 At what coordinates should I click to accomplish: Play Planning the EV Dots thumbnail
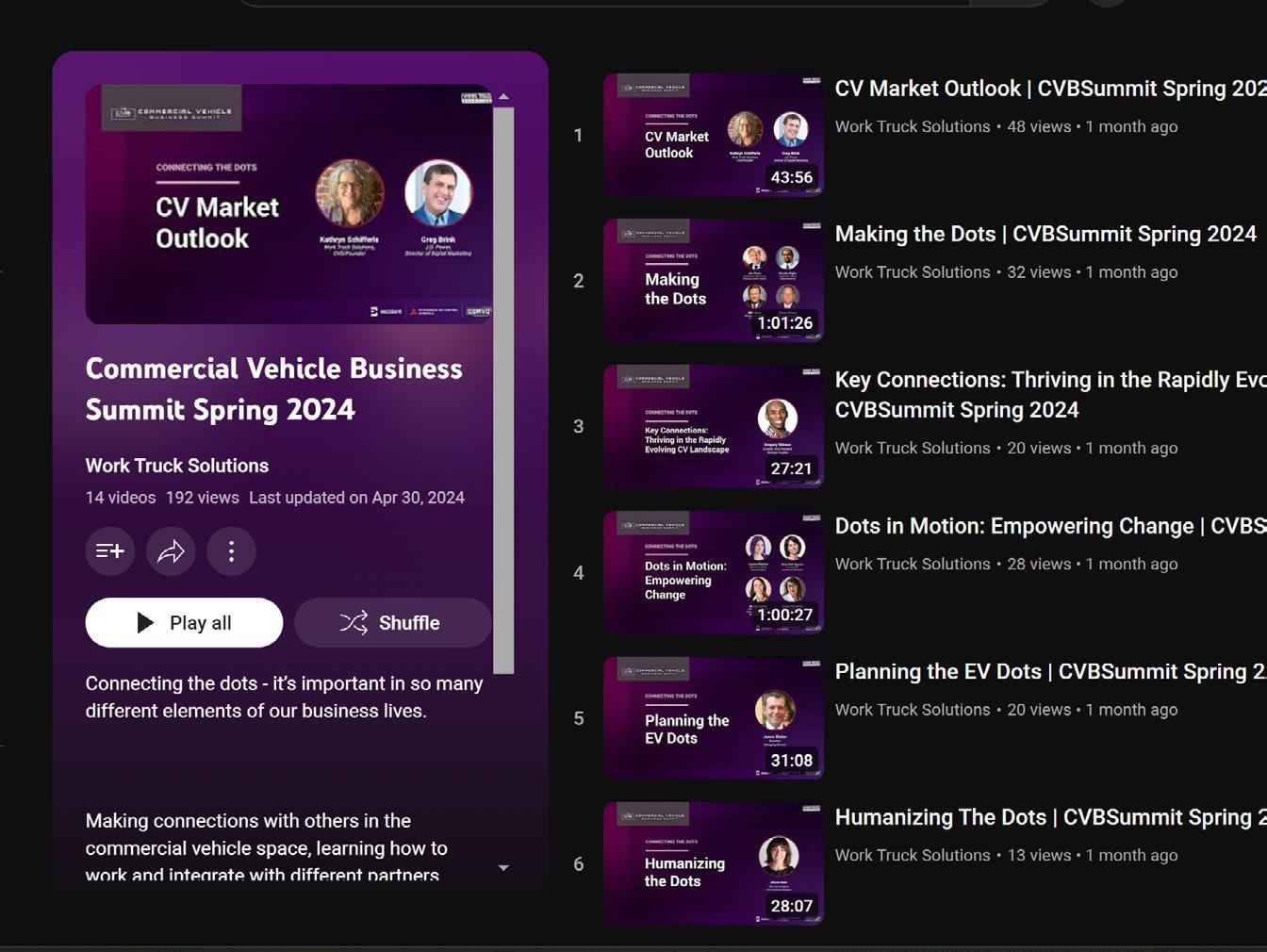(713, 718)
